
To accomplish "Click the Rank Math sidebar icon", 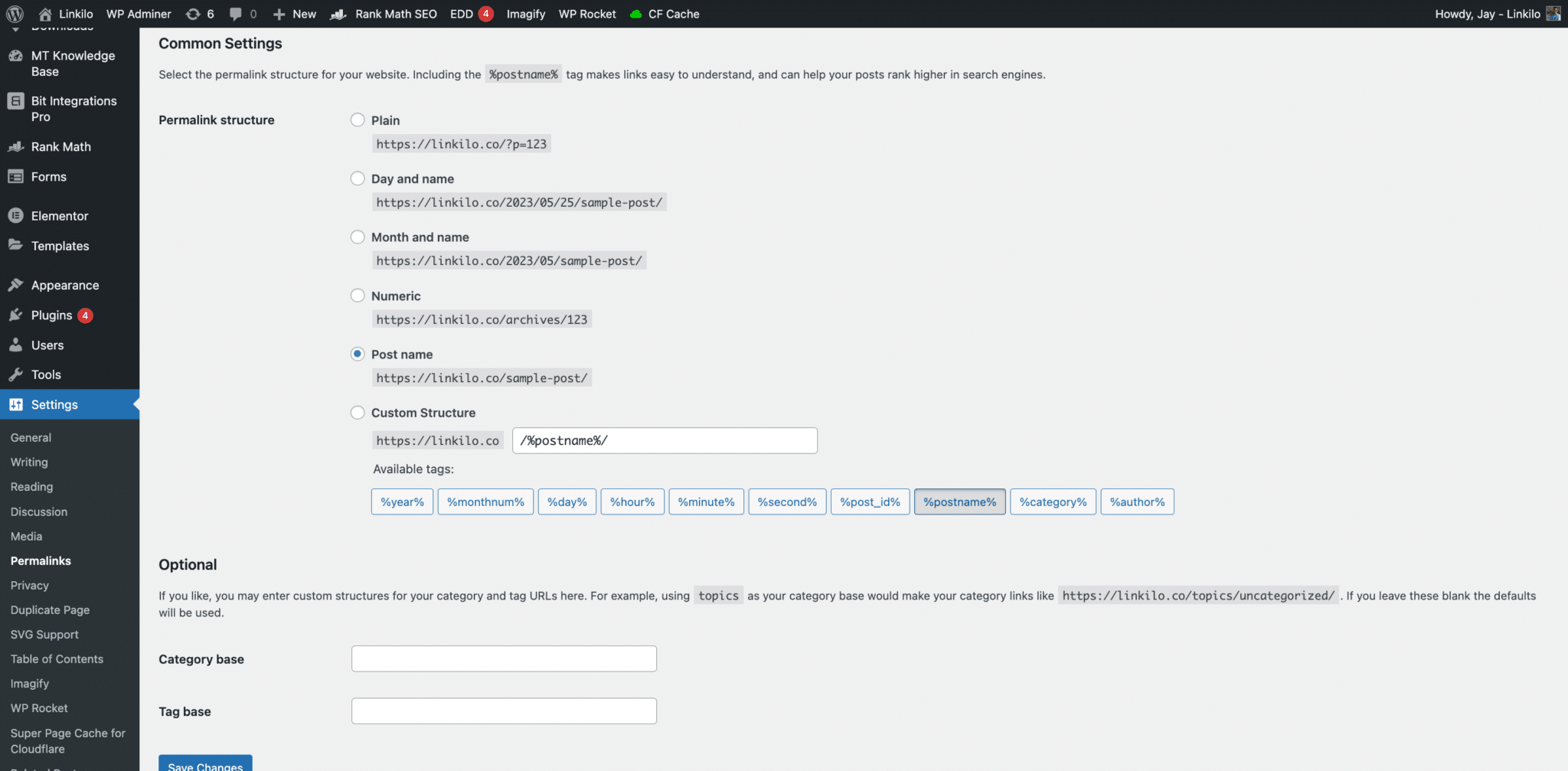I will (15, 146).
